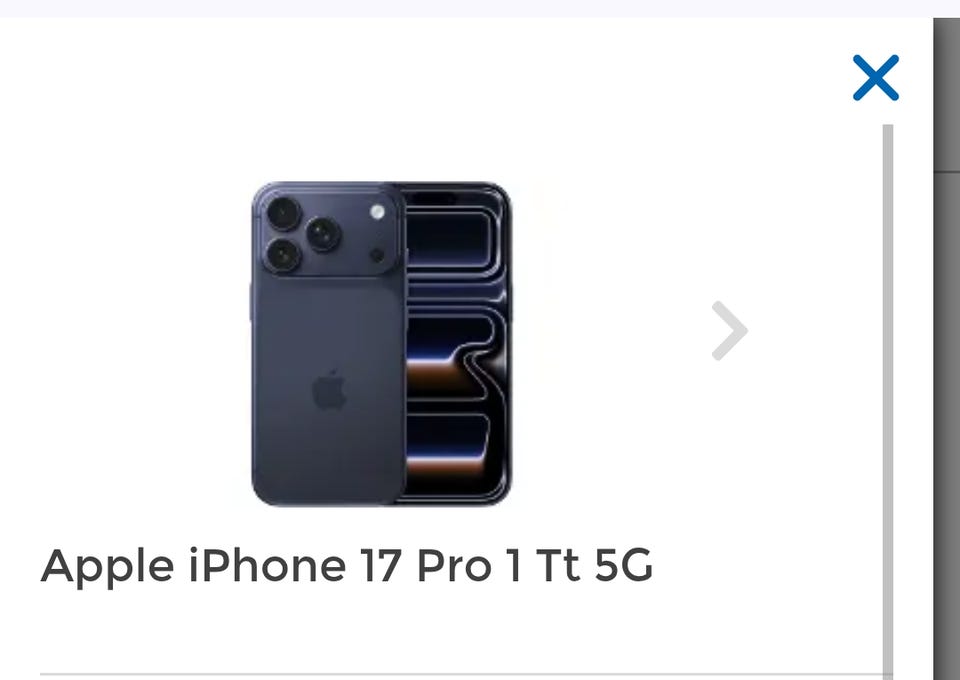This screenshot has height=680, width=960.
Task: Click the divider line below the product title
Action: (461, 674)
